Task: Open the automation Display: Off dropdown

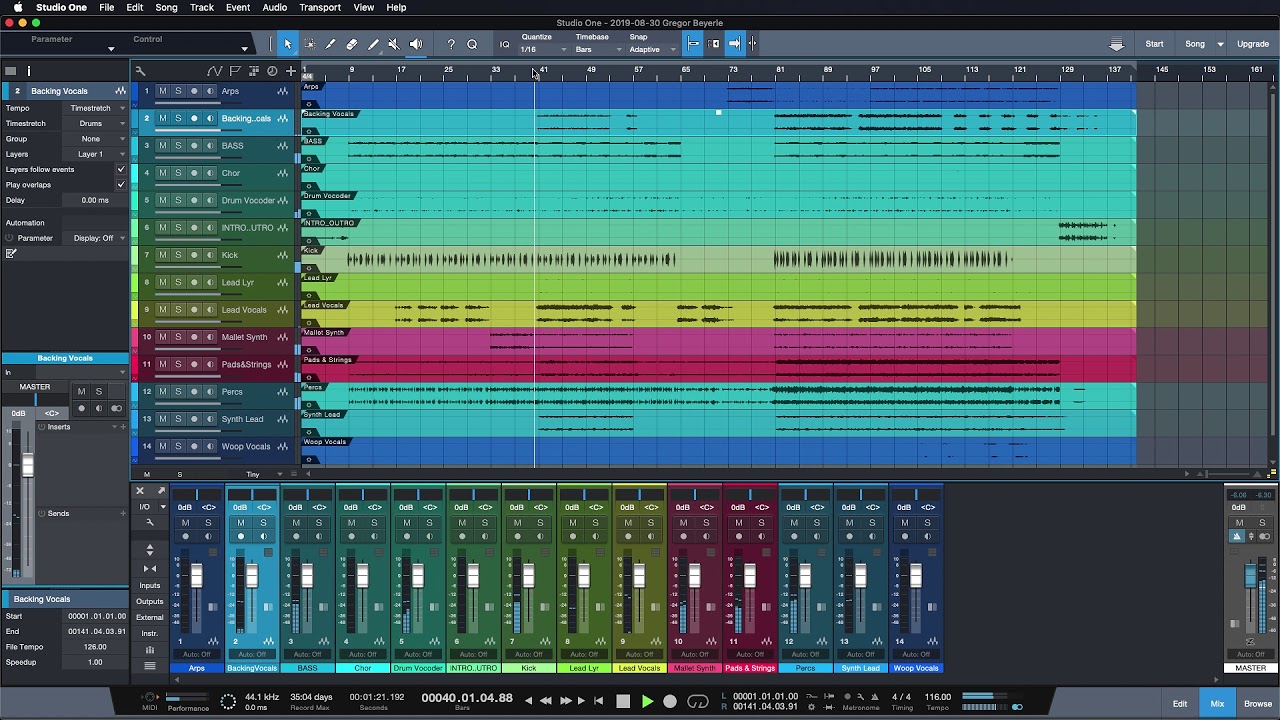Action: (96, 238)
